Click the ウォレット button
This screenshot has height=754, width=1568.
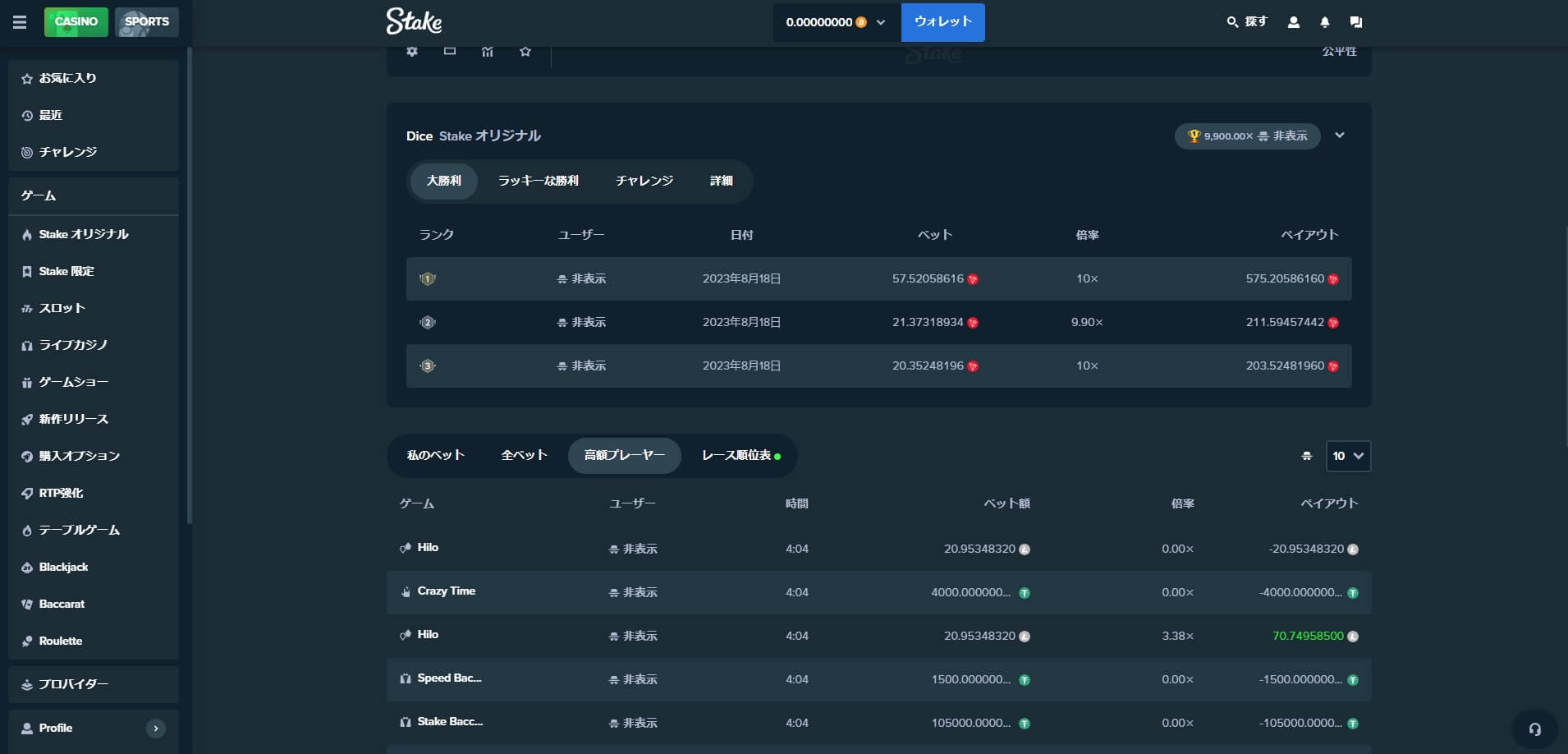pos(943,22)
